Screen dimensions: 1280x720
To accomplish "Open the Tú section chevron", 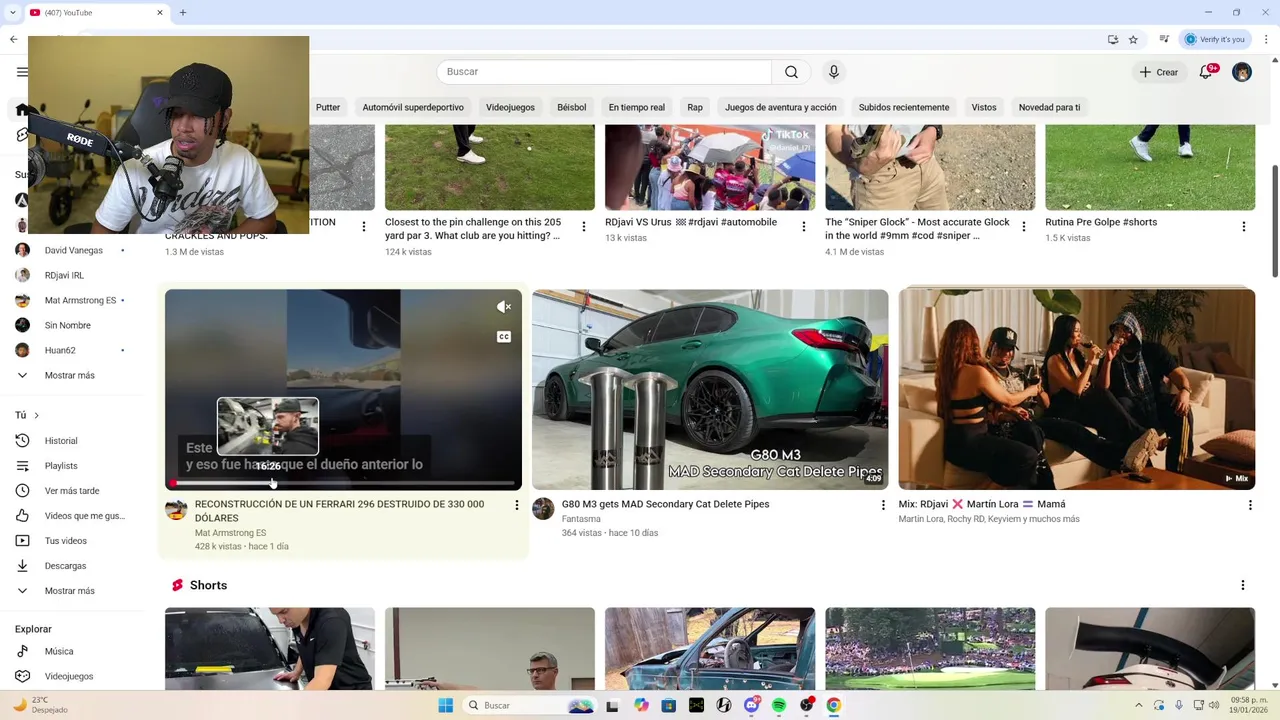I will (x=36, y=415).
